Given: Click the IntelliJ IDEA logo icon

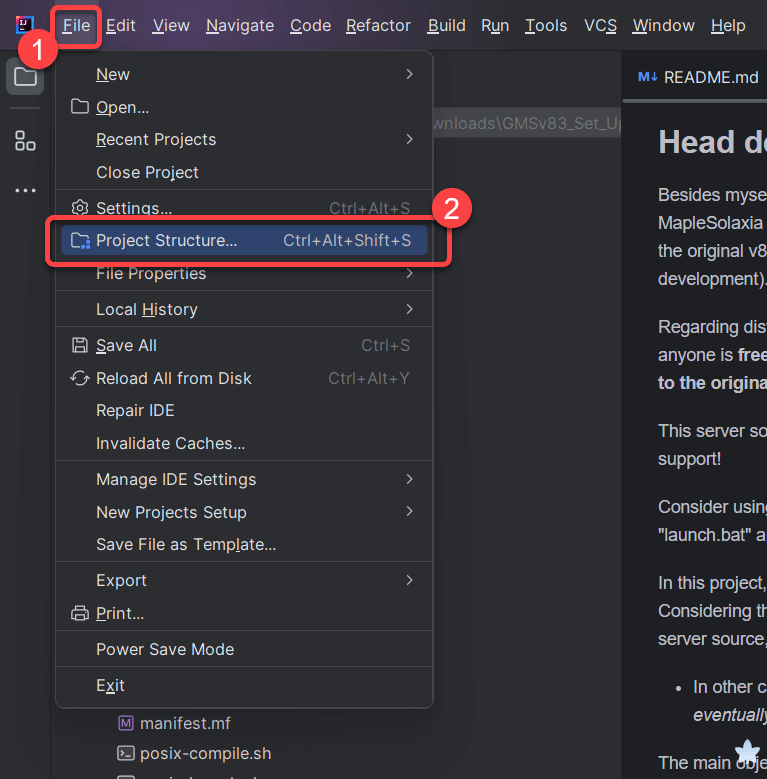Looking at the screenshot, I should click(24, 24).
